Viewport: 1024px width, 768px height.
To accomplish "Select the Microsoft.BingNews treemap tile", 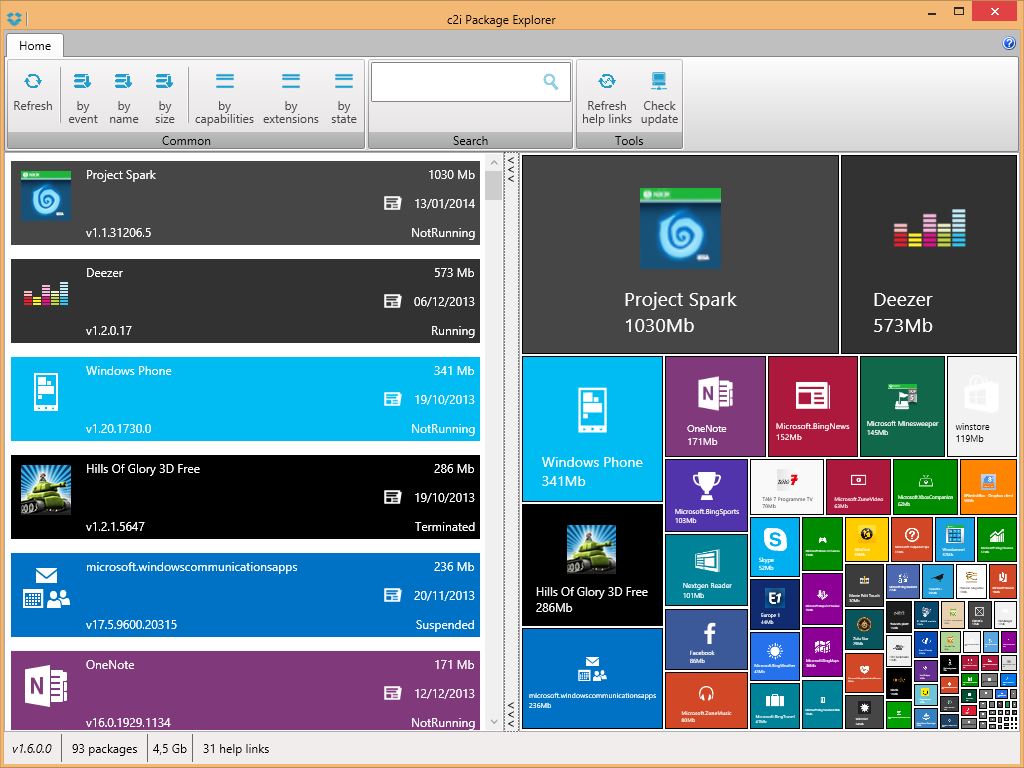I will tap(812, 406).
